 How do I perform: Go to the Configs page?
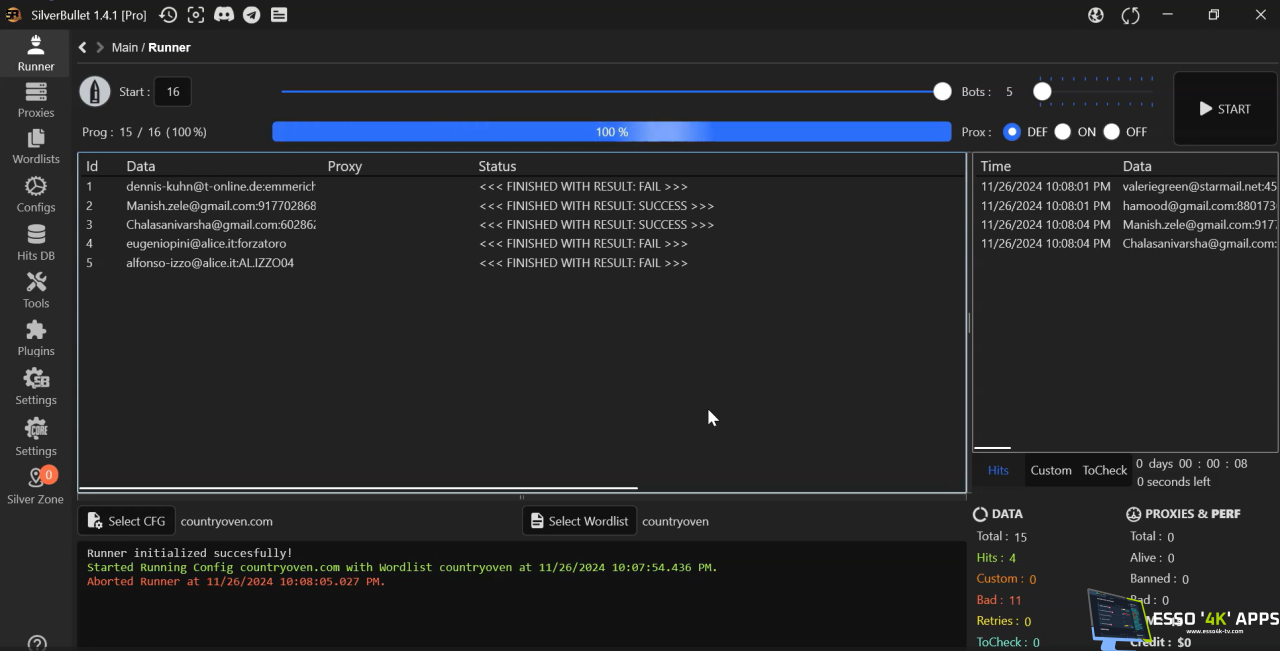tap(36, 194)
